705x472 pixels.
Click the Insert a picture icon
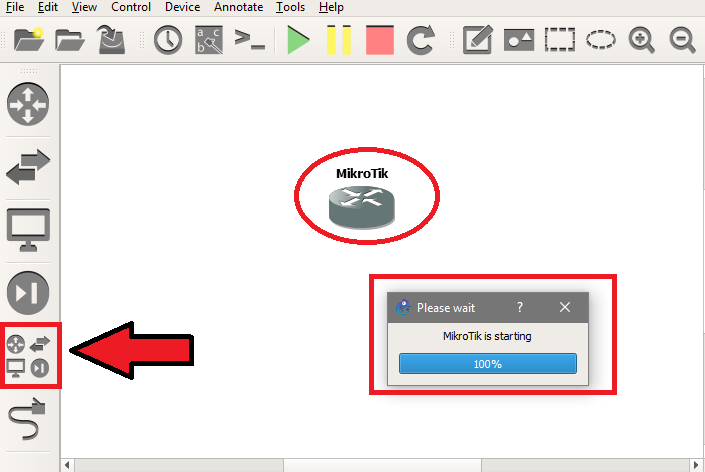point(519,40)
